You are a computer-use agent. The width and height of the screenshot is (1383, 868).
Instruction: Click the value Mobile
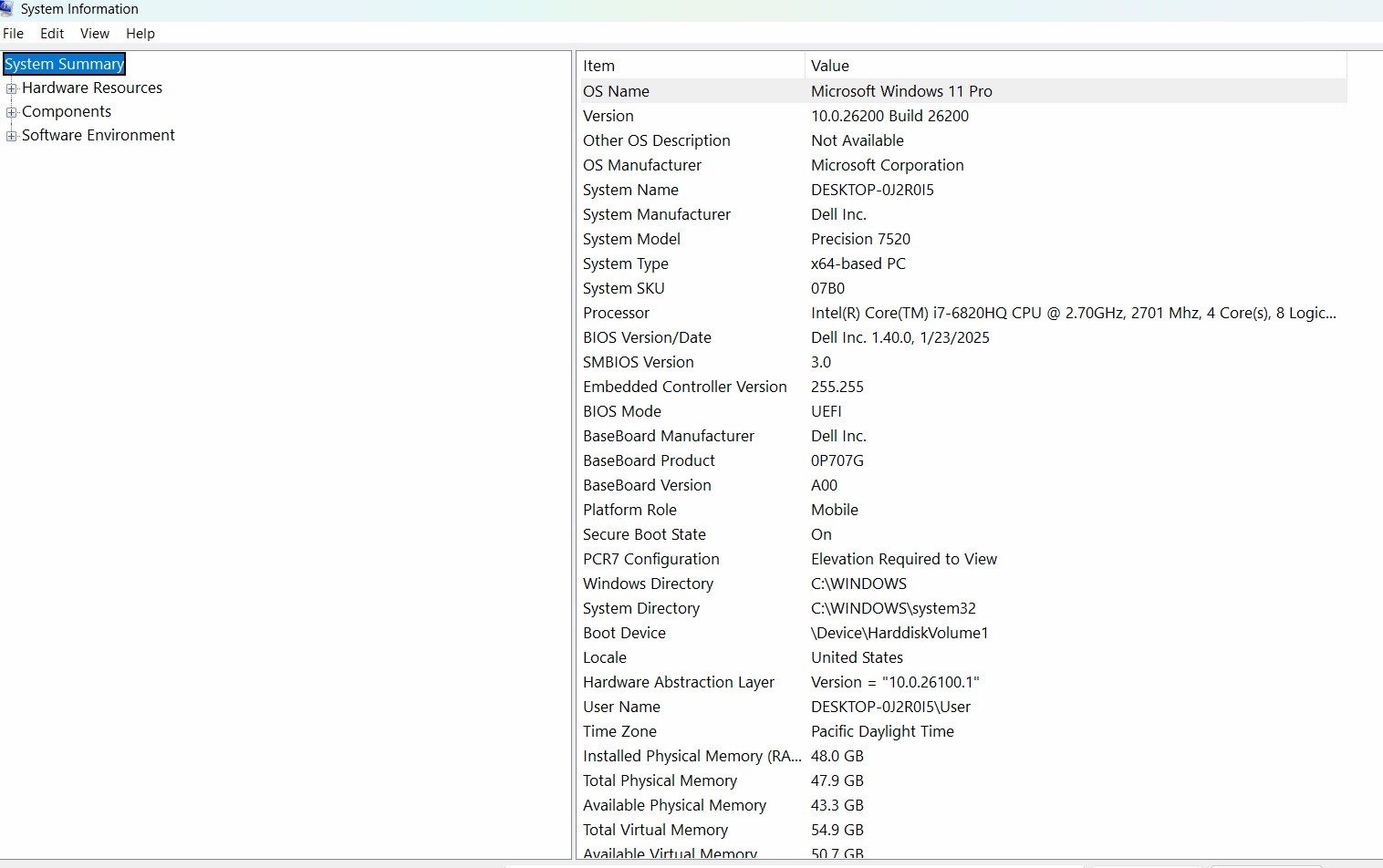pyautogui.click(x=835, y=510)
